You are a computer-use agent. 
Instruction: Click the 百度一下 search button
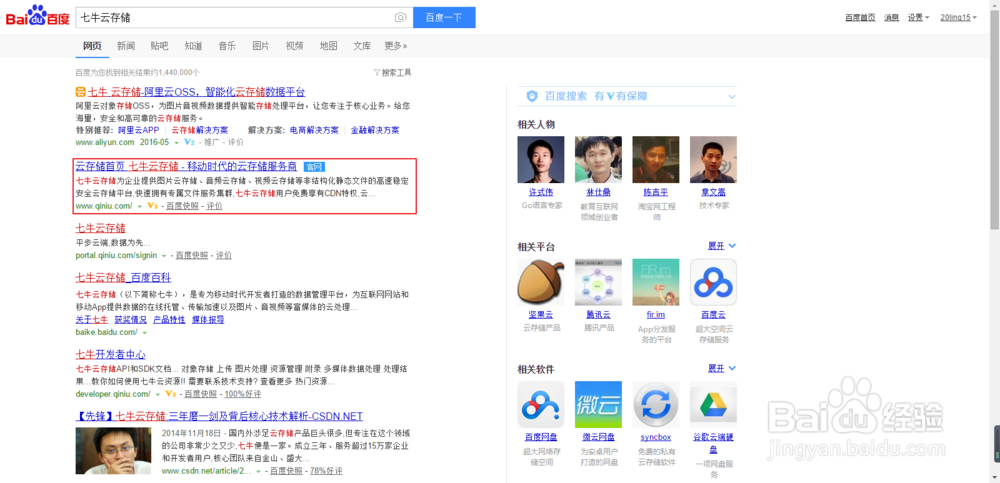444,17
